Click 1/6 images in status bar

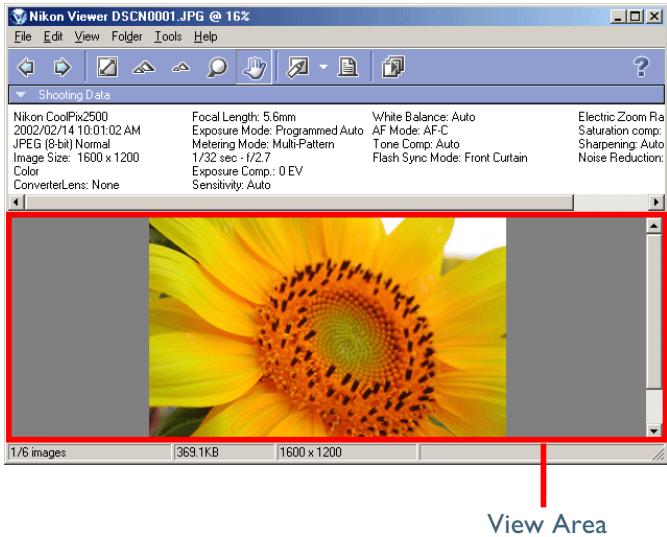[x=38, y=452]
